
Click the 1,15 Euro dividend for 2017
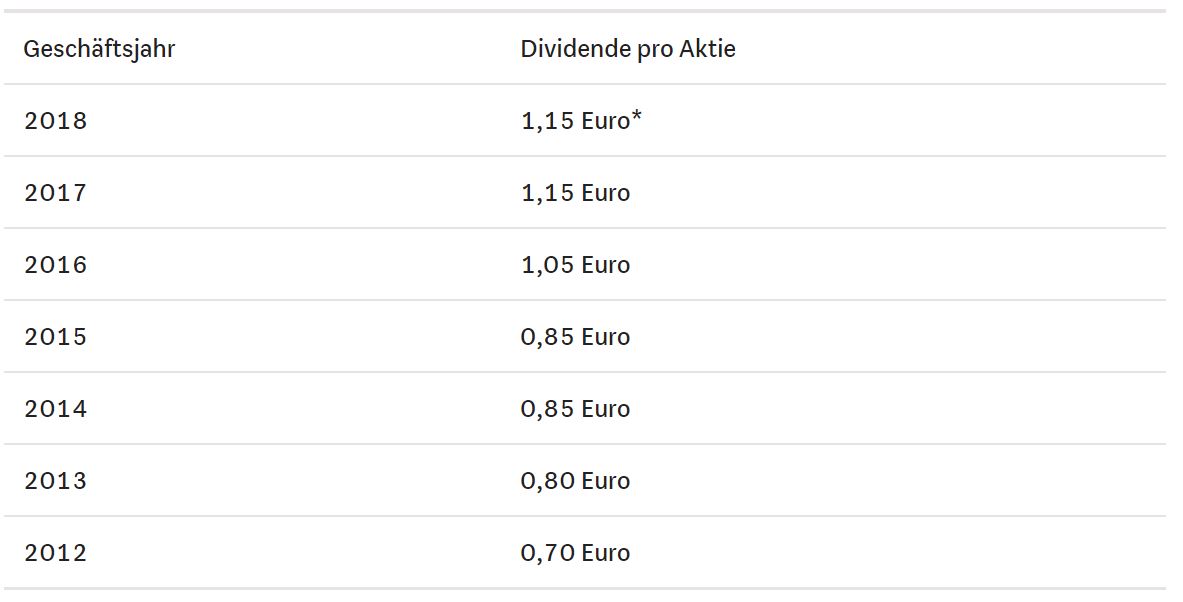[x=575, y=193]
